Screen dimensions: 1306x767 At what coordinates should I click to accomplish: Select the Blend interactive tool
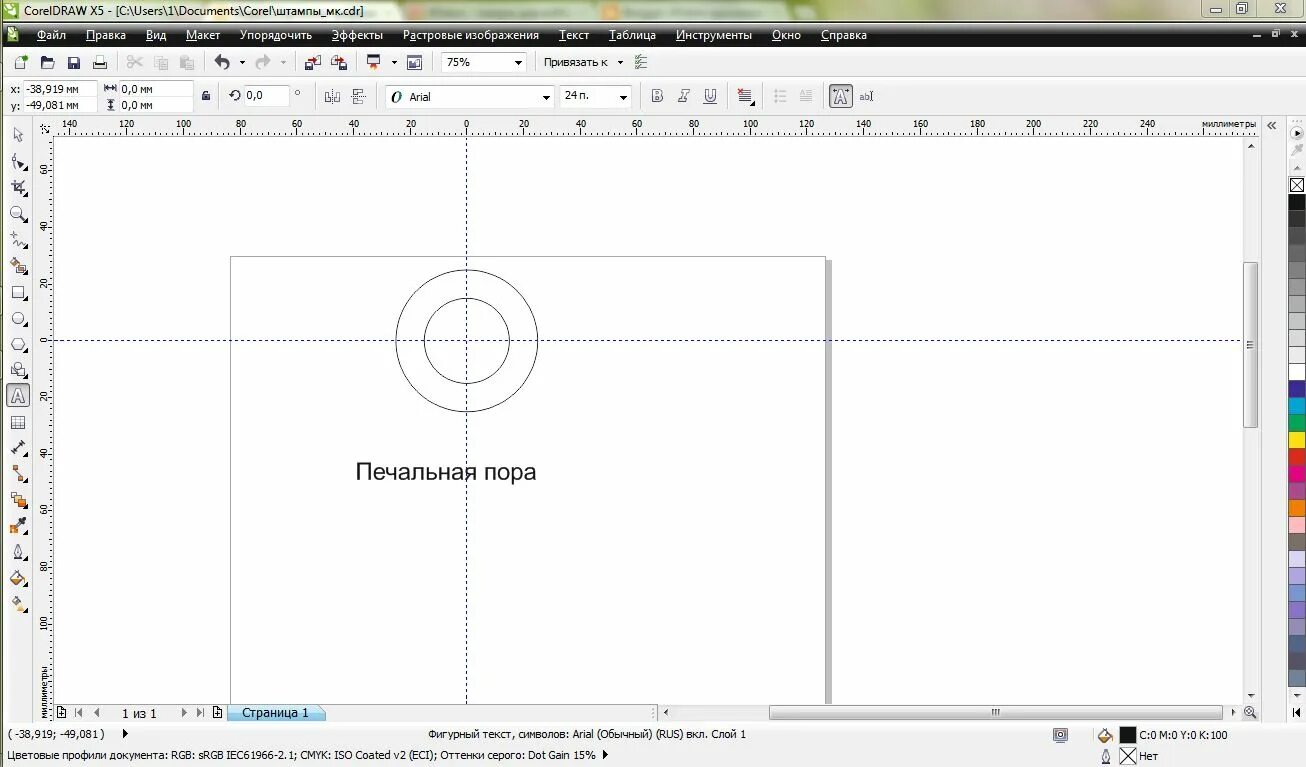point(18,500)
